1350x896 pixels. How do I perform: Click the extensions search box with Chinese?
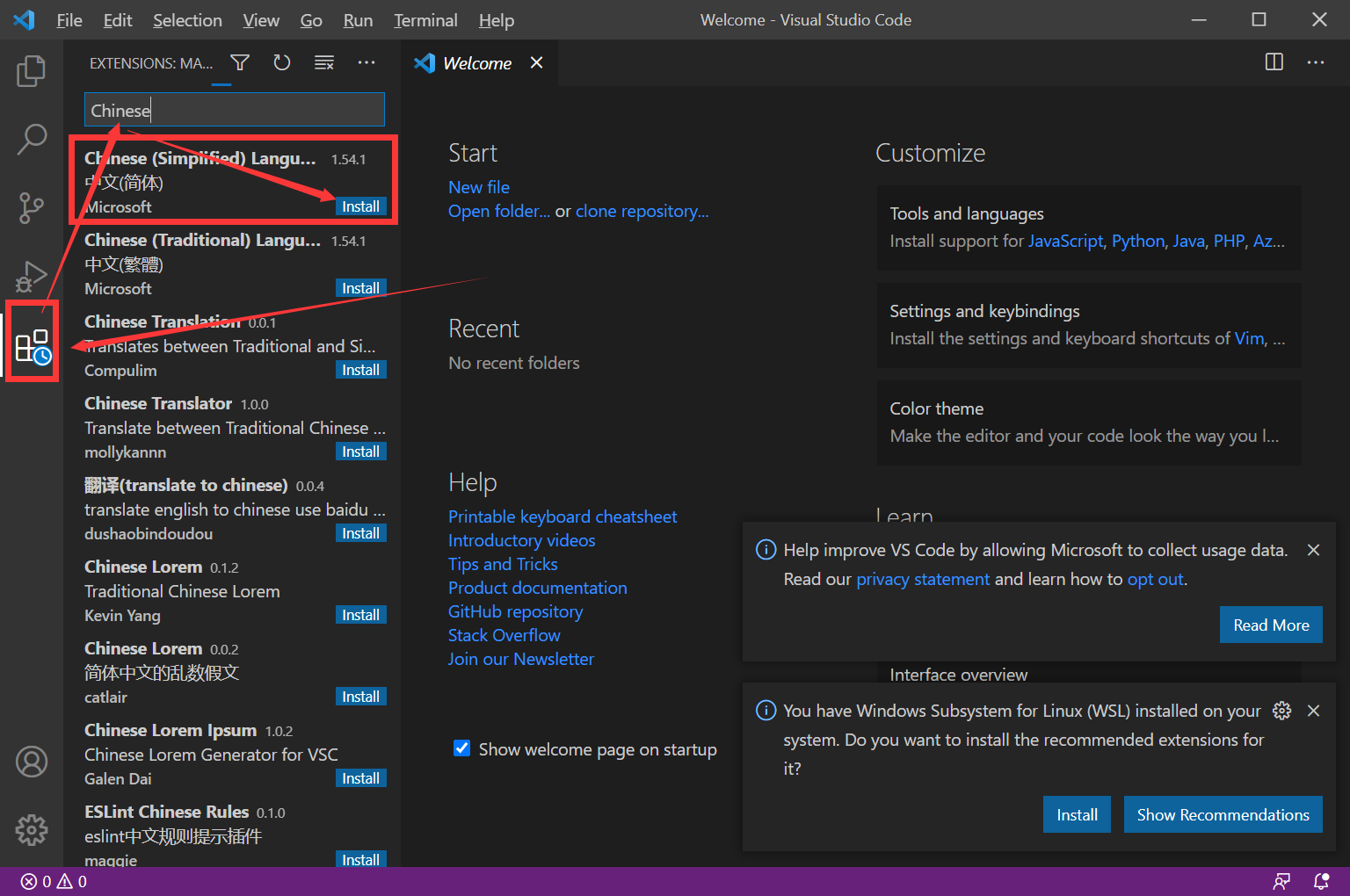235,110
